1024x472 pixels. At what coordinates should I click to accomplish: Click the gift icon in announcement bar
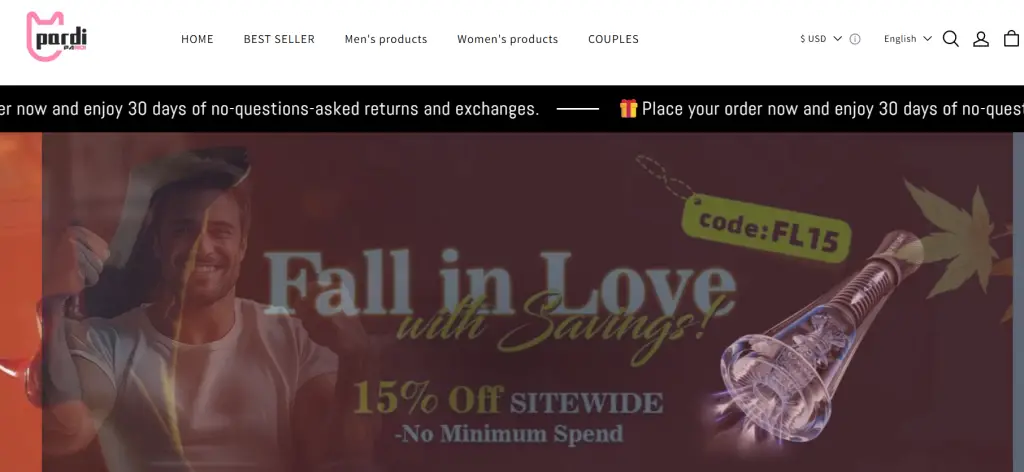click(628, 108)
